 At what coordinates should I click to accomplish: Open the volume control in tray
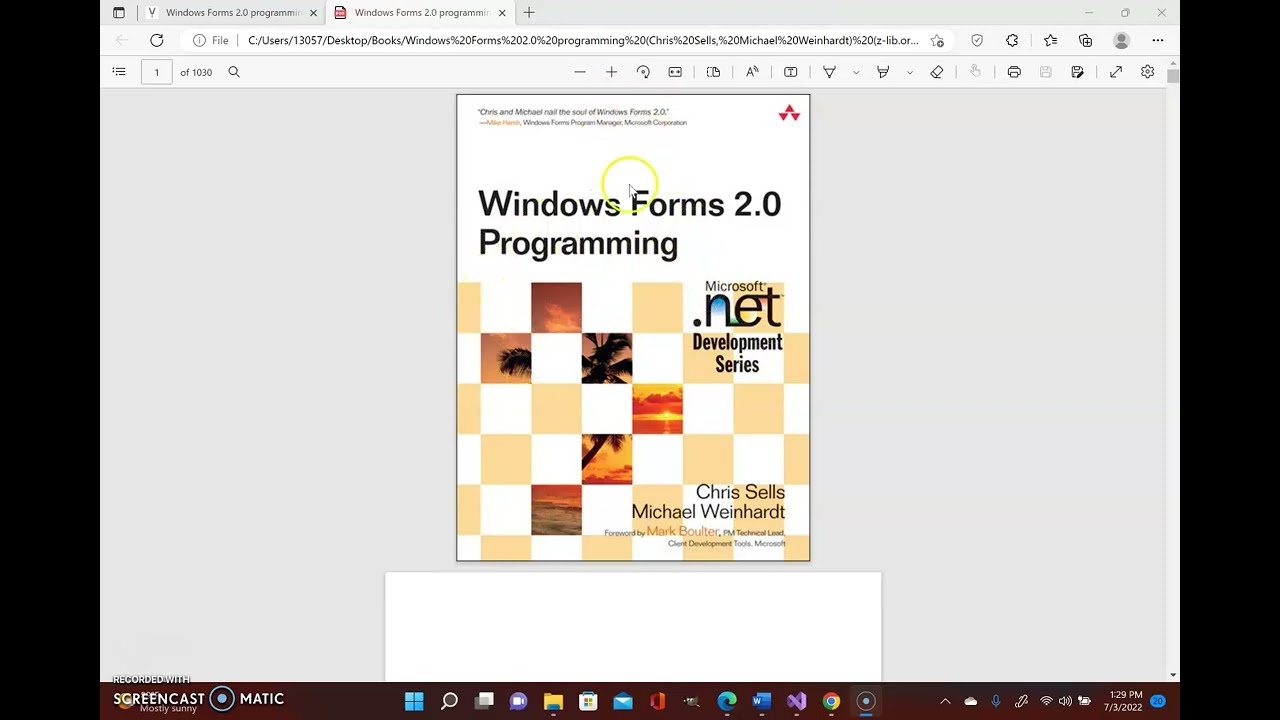coord(1065,701)
